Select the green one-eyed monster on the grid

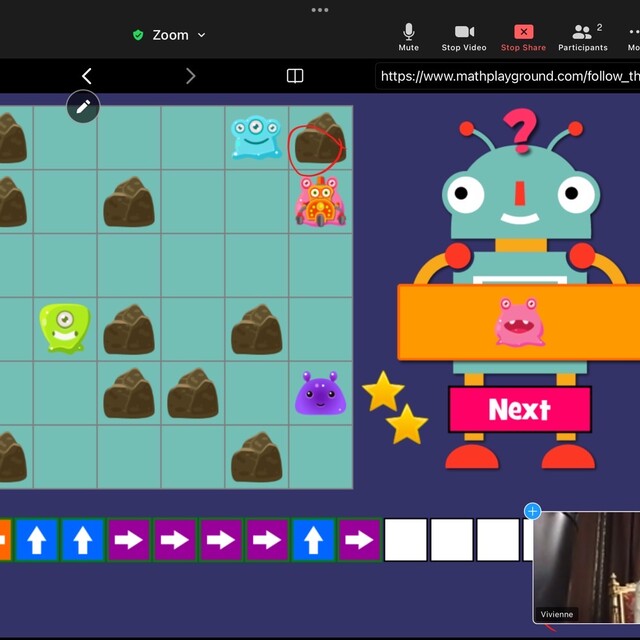click(x=64, y=328)
